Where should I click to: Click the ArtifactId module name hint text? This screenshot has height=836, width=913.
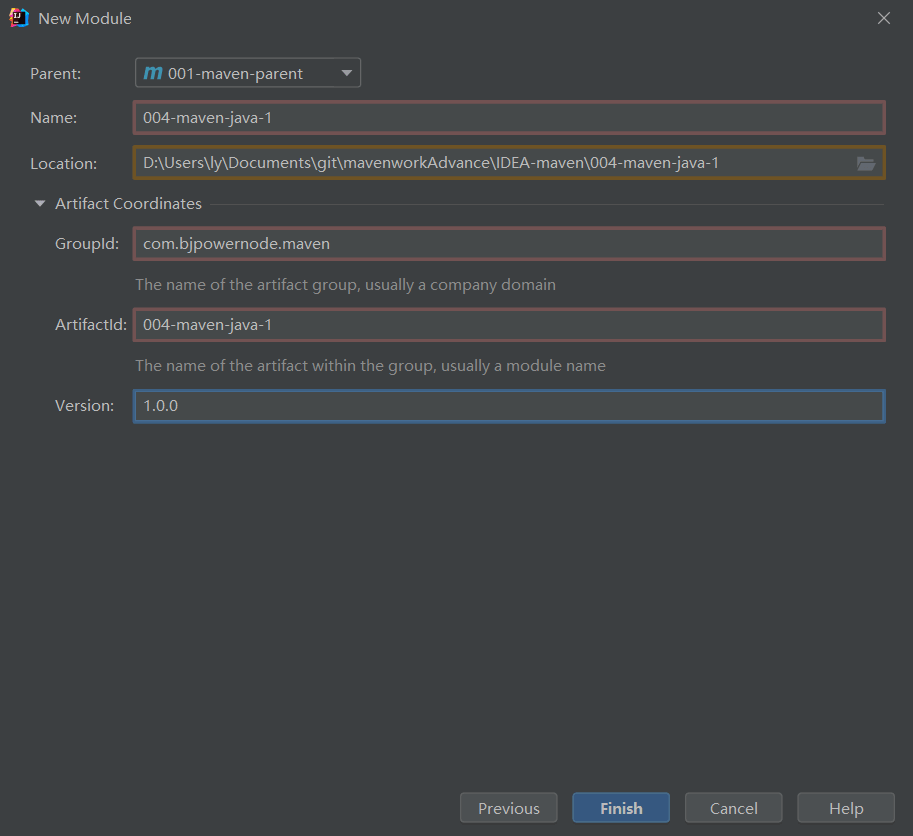click(370, 366)
